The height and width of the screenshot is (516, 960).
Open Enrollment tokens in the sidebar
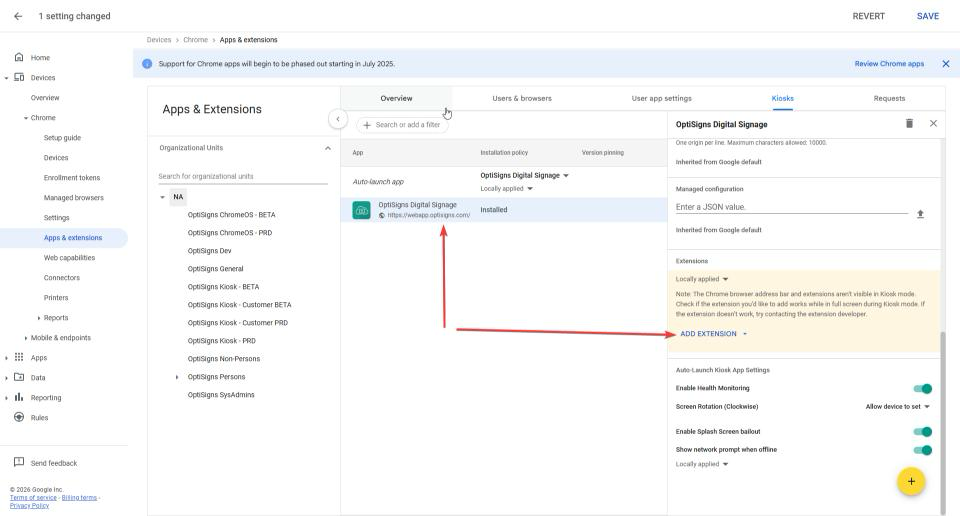tap(72, 178)
